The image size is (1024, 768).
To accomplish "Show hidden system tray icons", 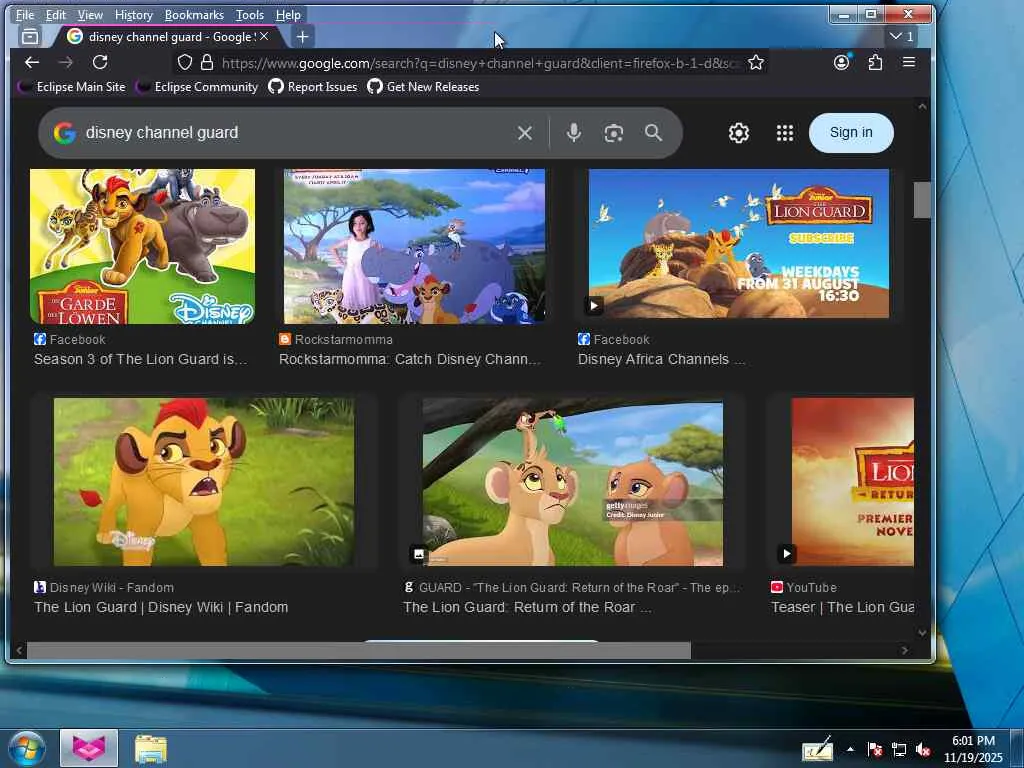I will 850,749.
